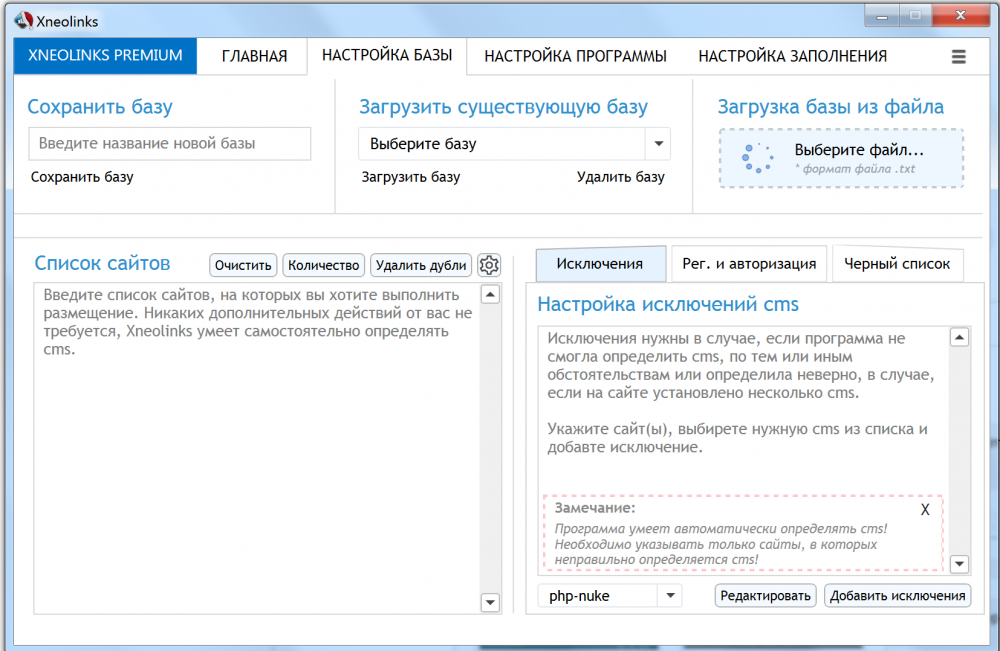Click the Замечание: label
The image size is (1000, 651).
point(594,508)
